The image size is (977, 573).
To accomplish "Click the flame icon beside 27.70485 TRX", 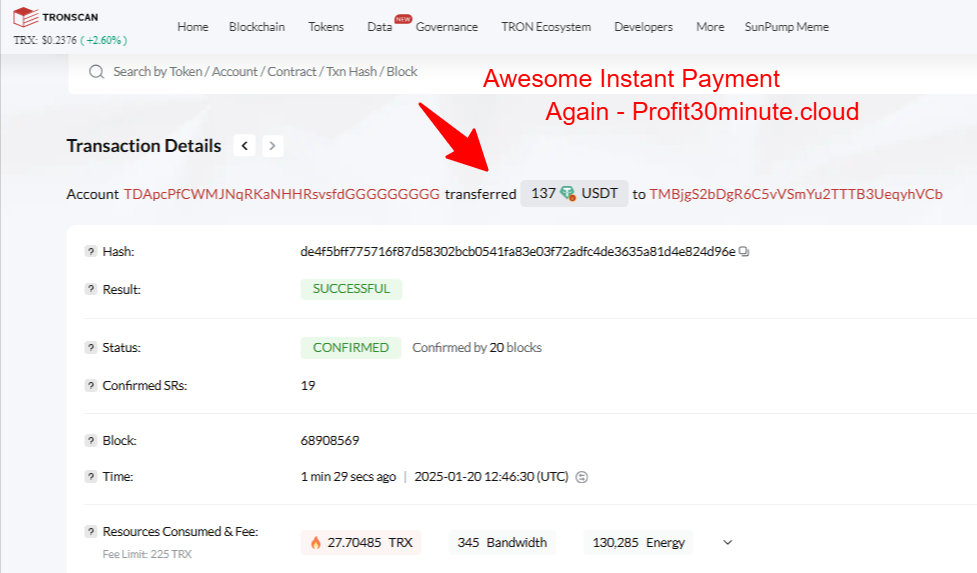I will [315, 542].
